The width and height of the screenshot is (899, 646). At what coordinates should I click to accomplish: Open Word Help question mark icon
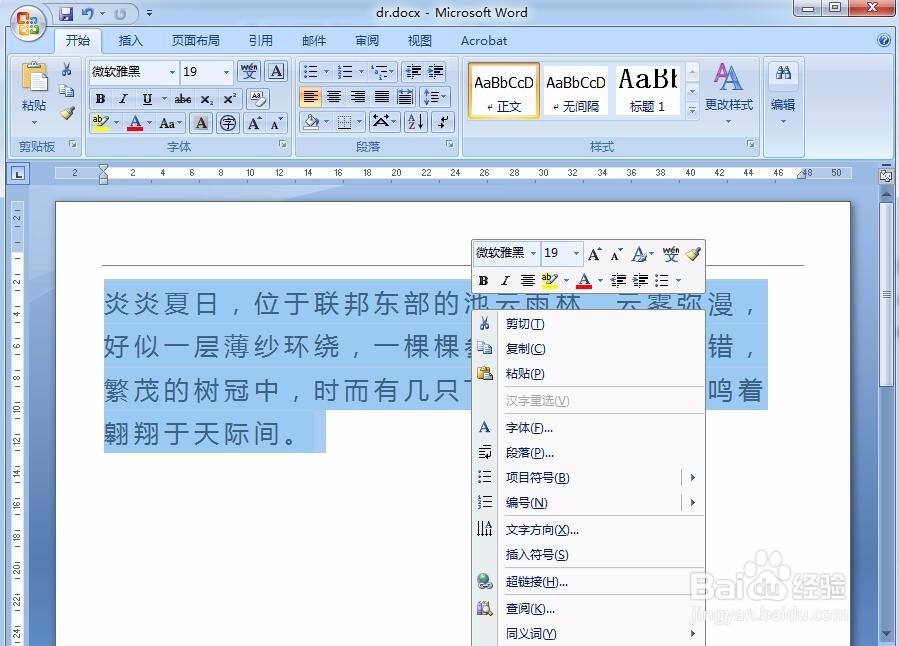884,40
